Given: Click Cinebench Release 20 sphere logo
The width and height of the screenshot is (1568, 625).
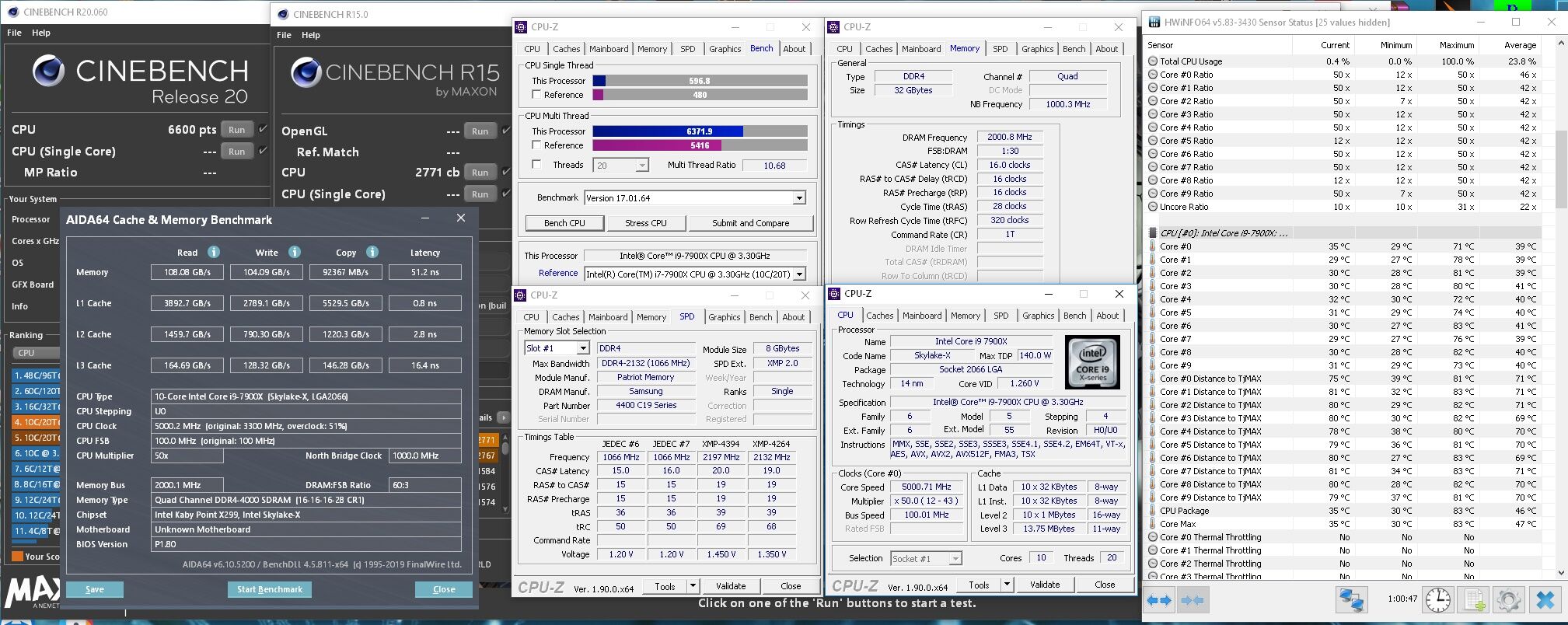Looking at the screenshot, I should [x=48, y=72].
